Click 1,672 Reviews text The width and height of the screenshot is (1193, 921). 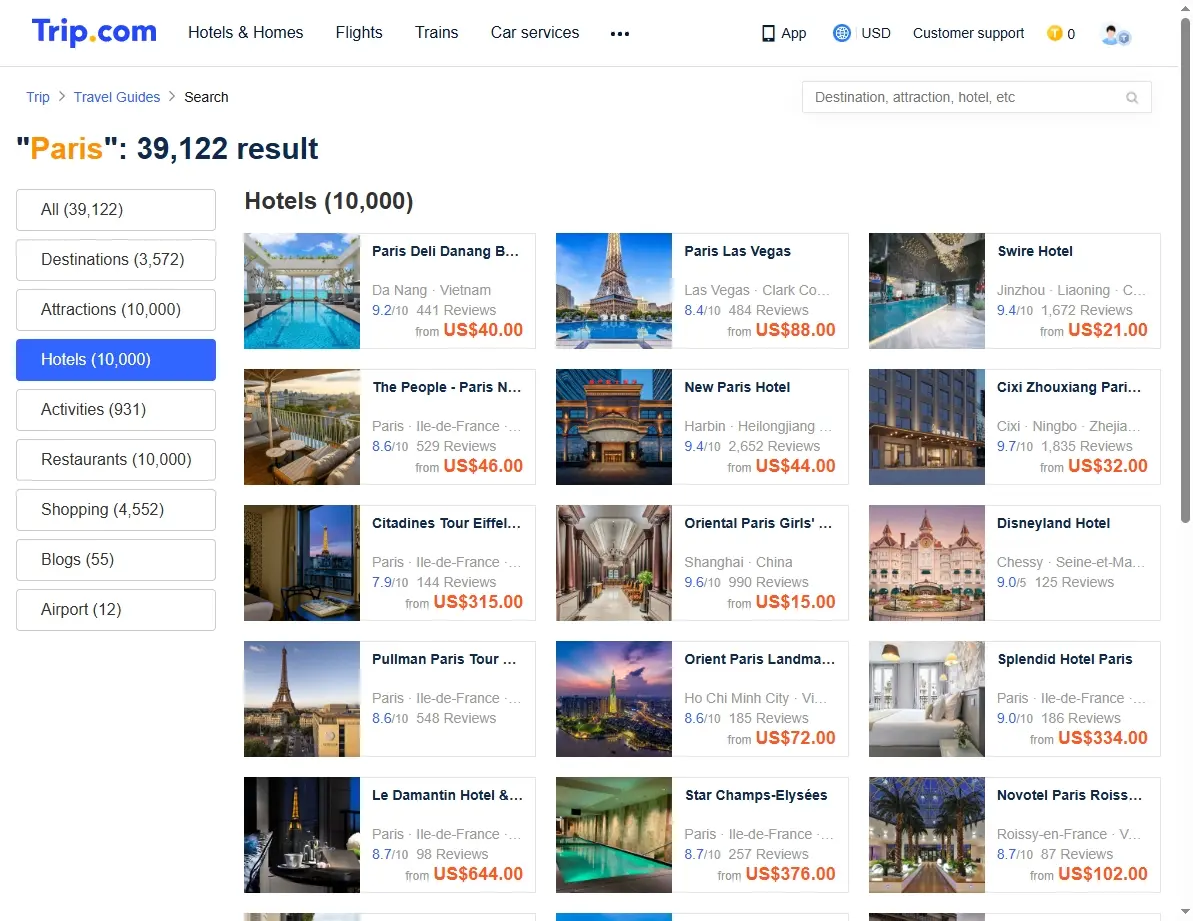[x=1086, y=310]
